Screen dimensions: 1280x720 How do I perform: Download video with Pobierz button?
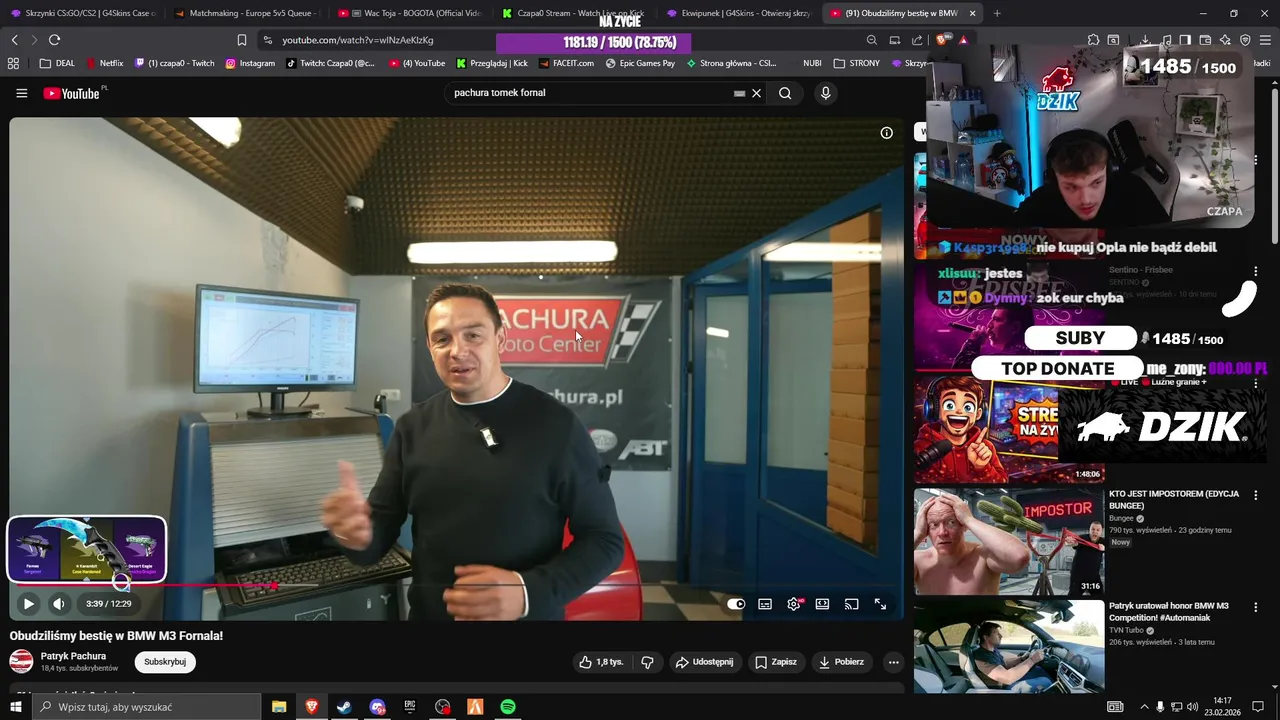click(841, 662)
